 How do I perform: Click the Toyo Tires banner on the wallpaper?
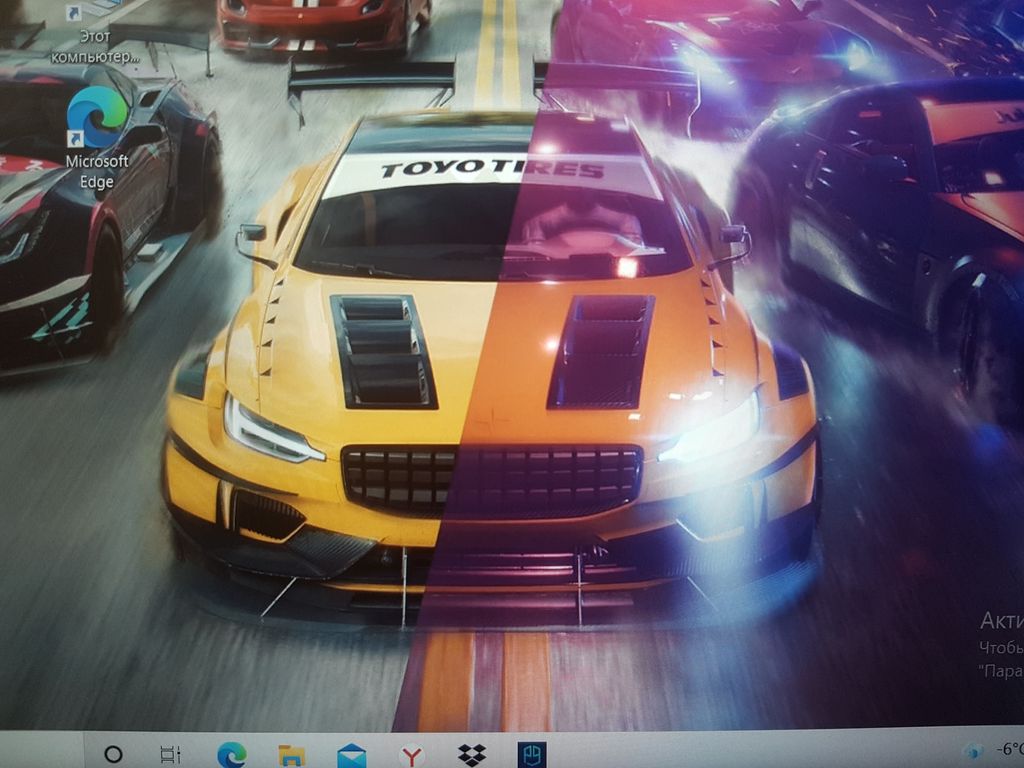[492, 170]
